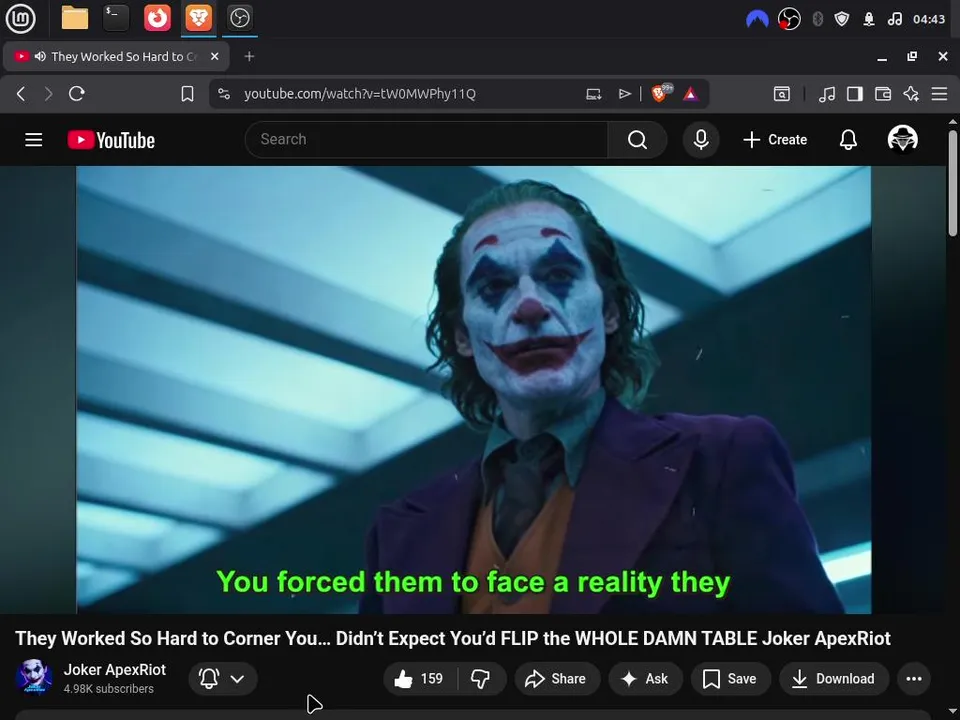The height and width of the screenshot is (720, 960).
Task: Reload the YouTube page
Action: (x=77, y=94)
